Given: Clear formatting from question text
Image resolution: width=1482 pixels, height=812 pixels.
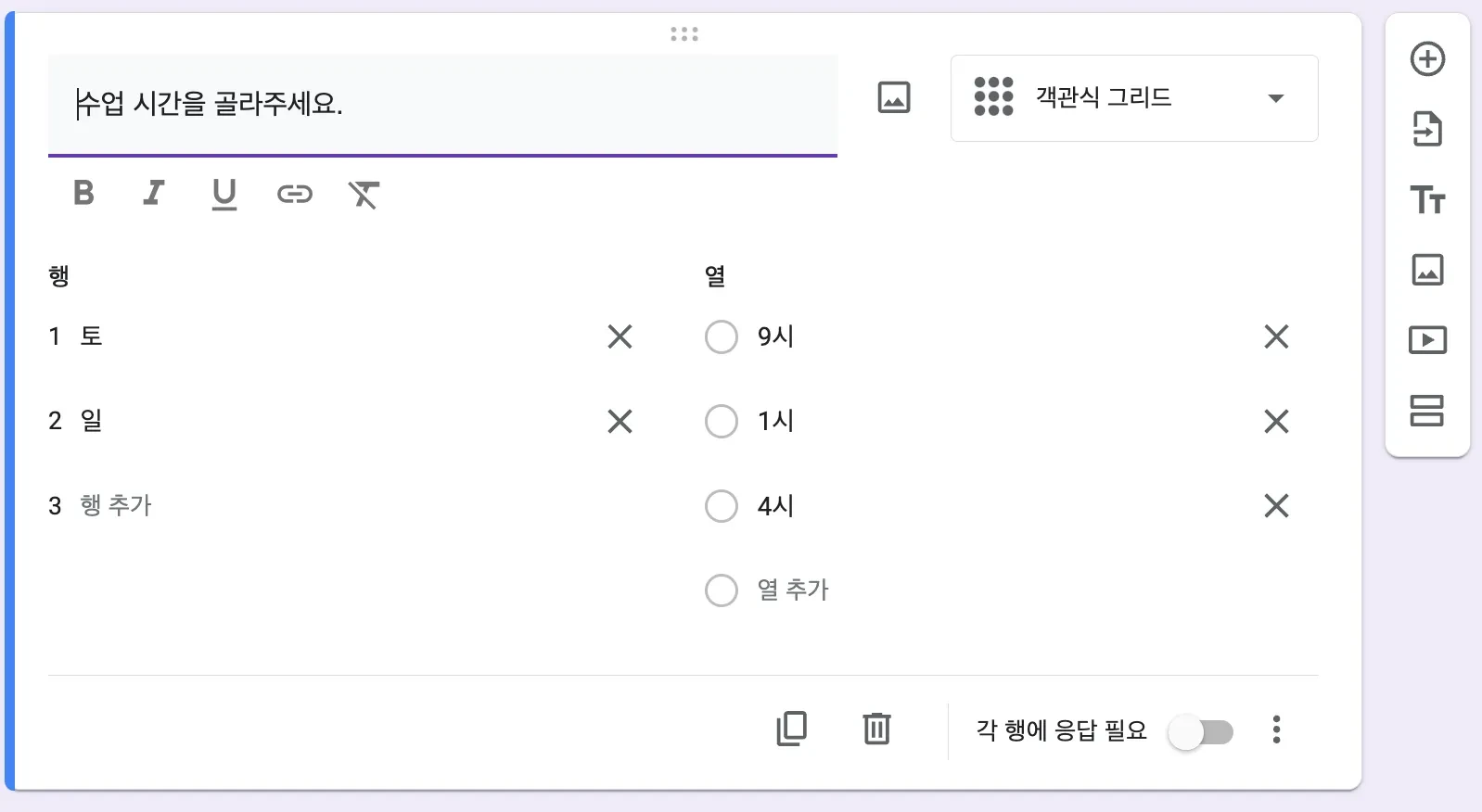Looking at the screenshot, I should pyautogui.click(x=364, y=194).
